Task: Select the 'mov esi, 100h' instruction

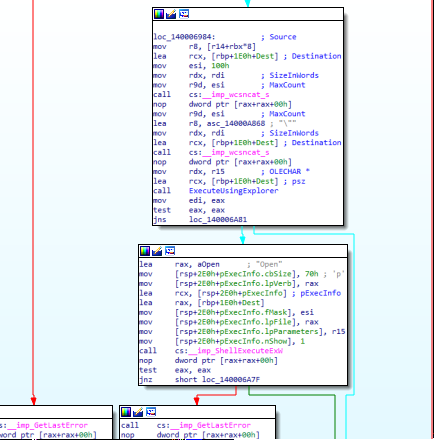Action: [x=191, y=66]
